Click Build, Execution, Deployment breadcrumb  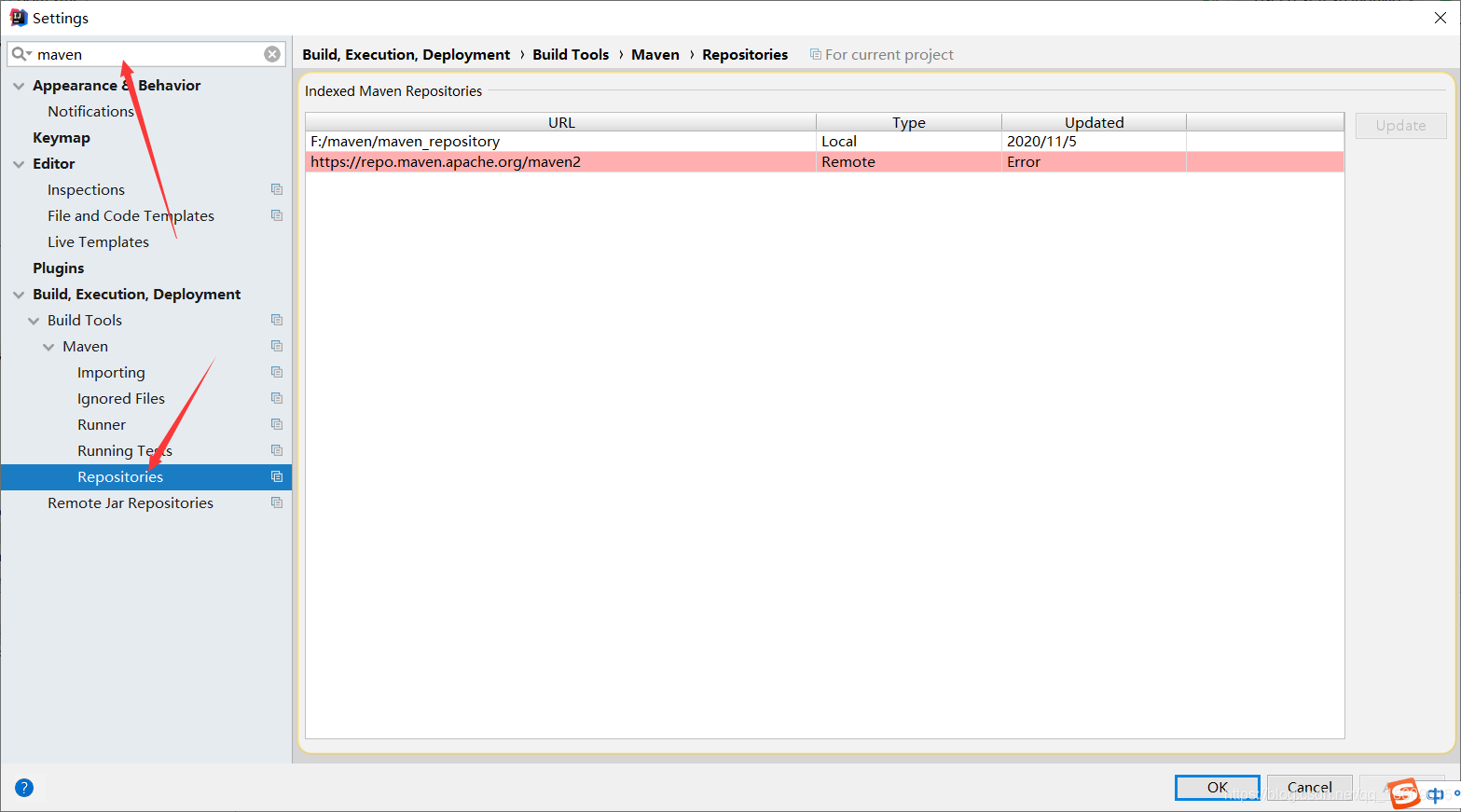[x=406, y=54]
